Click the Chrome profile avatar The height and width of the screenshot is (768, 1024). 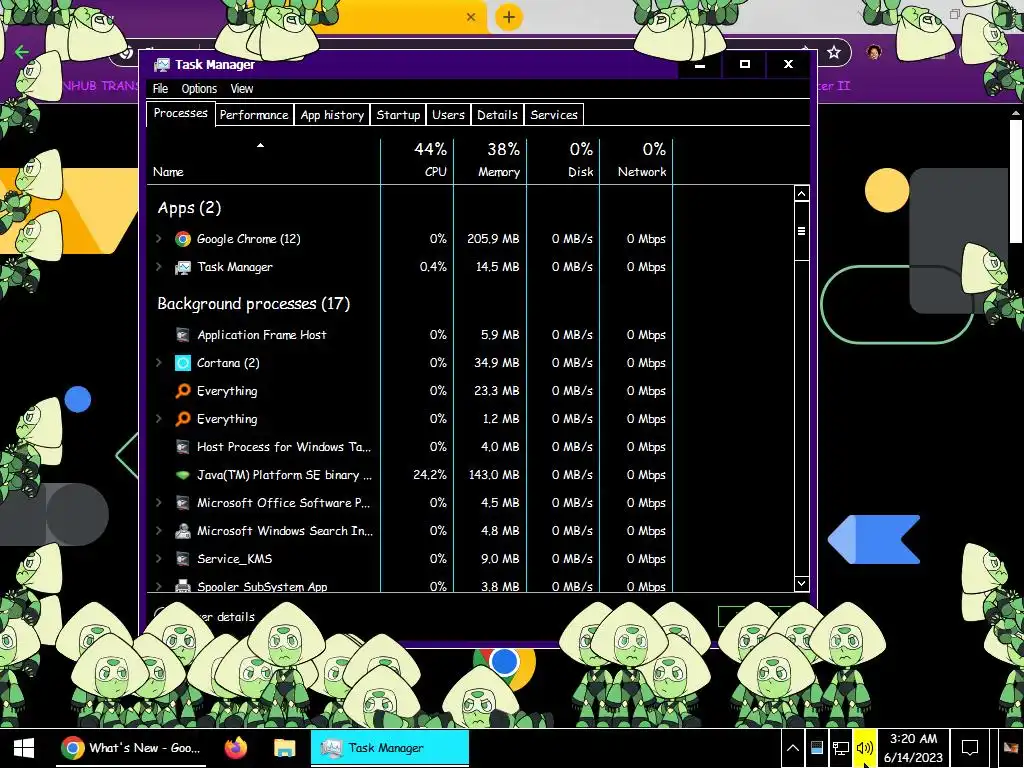(874, 52)
